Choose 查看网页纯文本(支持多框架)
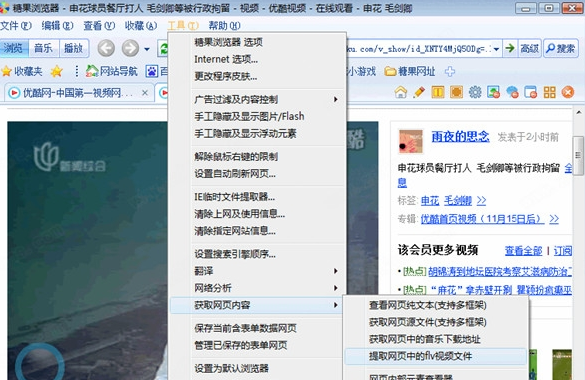Screen dimensions: 585x380 pyautogui.click(x=435, y=305)
